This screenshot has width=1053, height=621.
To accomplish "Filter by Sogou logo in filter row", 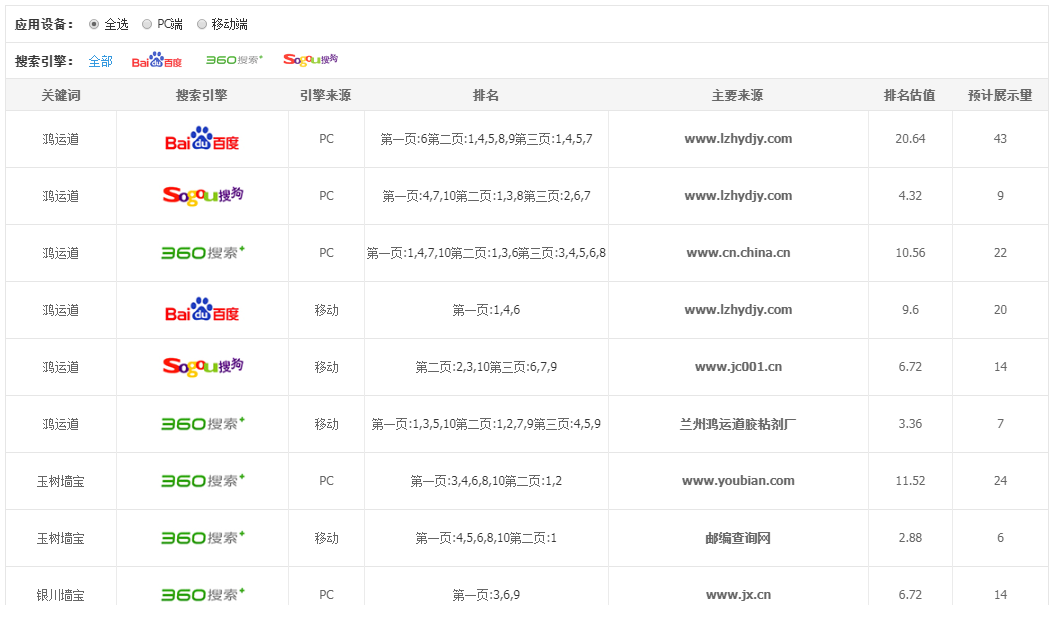I will [x=310, y=60].
